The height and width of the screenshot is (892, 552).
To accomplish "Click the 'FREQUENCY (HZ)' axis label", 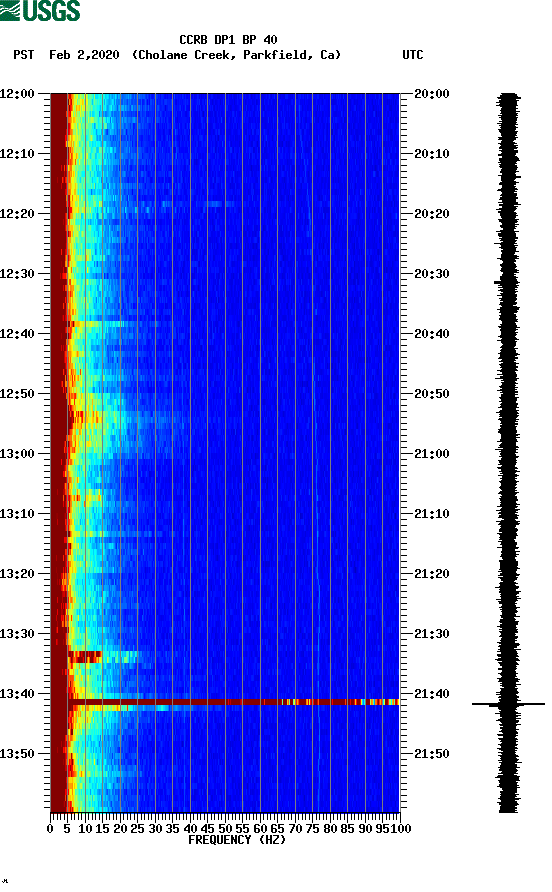I will coord(237,840).
